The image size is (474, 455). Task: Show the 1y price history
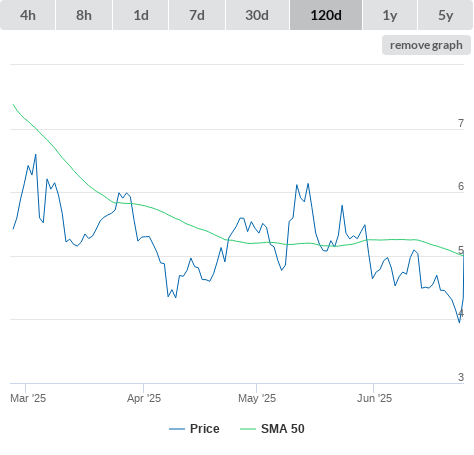tap(390, 15)
